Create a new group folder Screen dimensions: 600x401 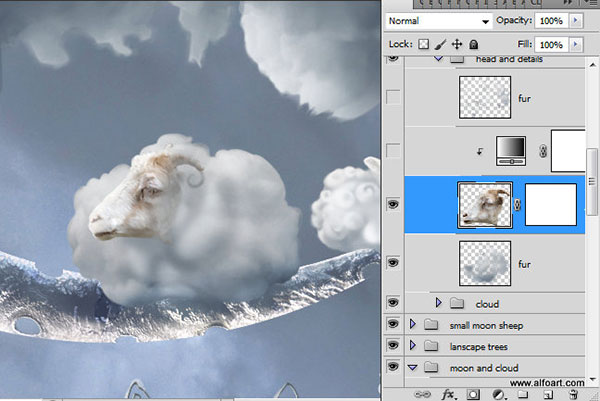[523, 394]
